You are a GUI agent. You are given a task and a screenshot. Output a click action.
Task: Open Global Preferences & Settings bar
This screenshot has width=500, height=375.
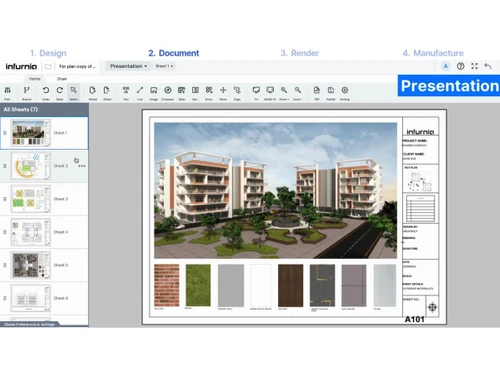[29, 324]
